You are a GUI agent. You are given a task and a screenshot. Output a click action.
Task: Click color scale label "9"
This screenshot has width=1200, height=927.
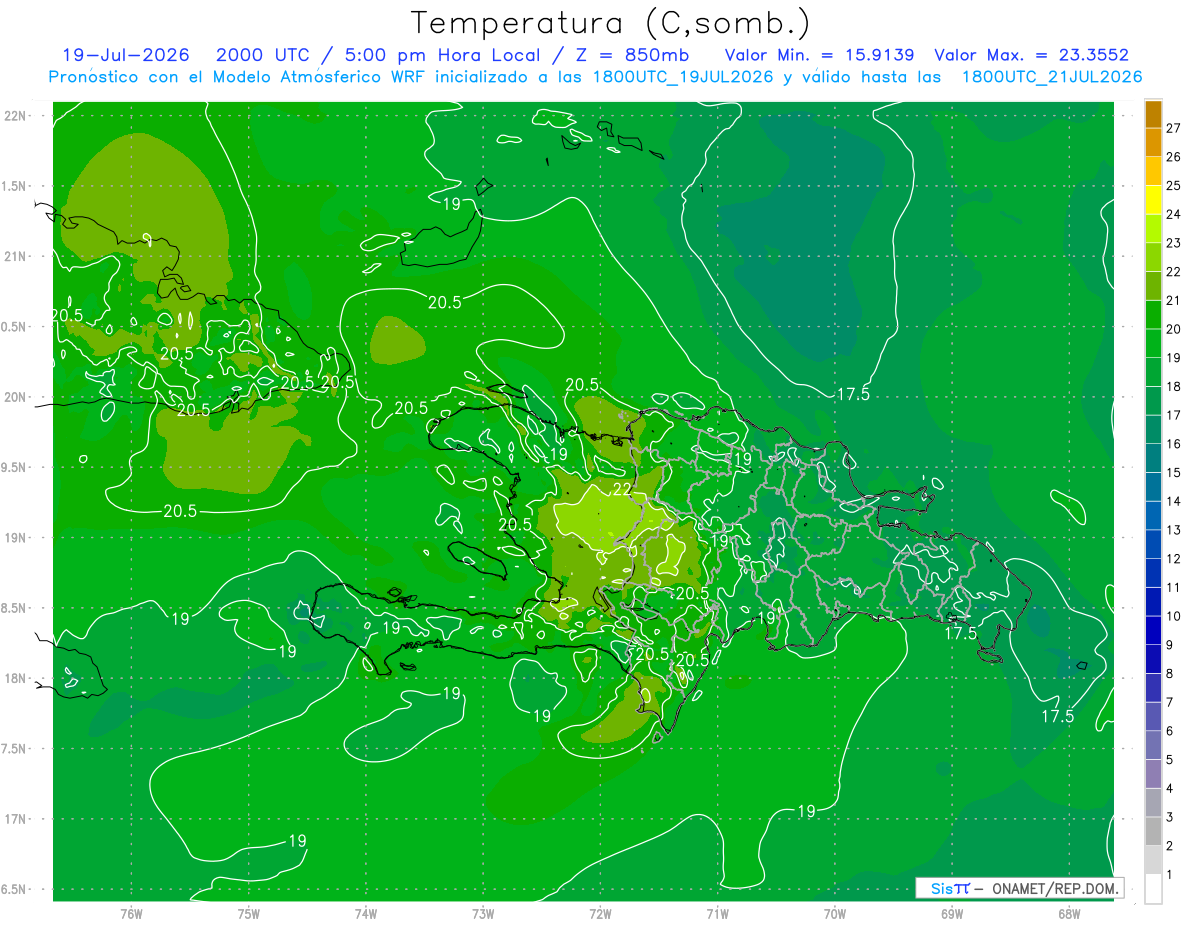click(x=1170, y=645)
